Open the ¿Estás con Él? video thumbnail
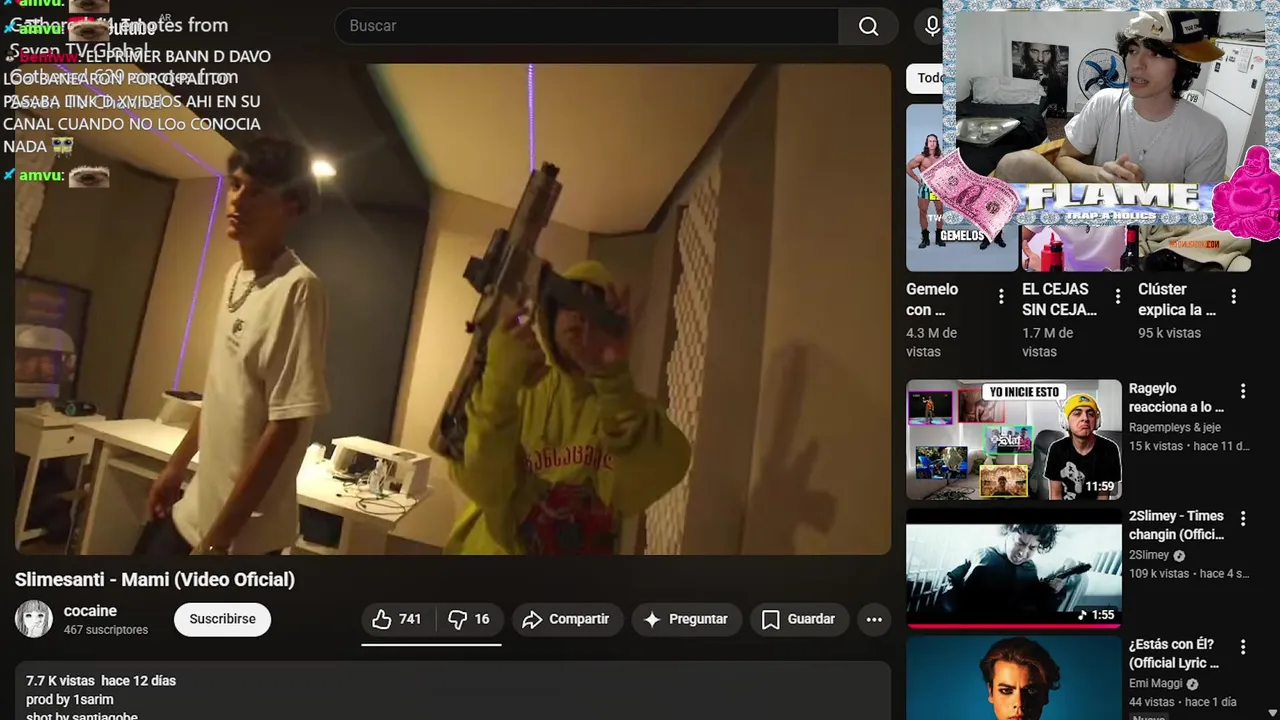 (1014, 678)
